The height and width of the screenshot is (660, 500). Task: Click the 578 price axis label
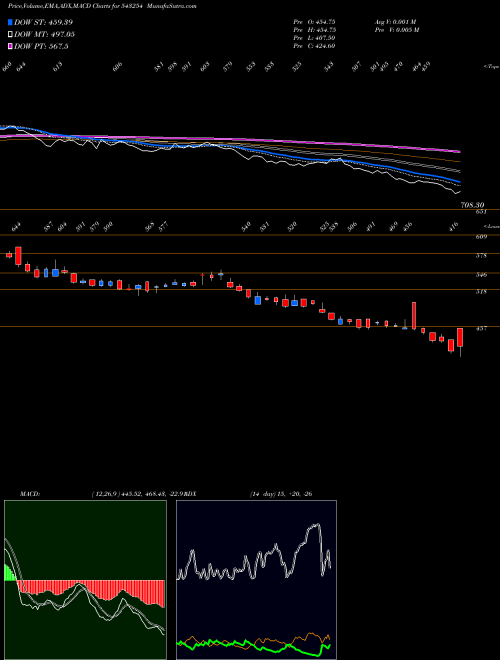tap(481, 255)
